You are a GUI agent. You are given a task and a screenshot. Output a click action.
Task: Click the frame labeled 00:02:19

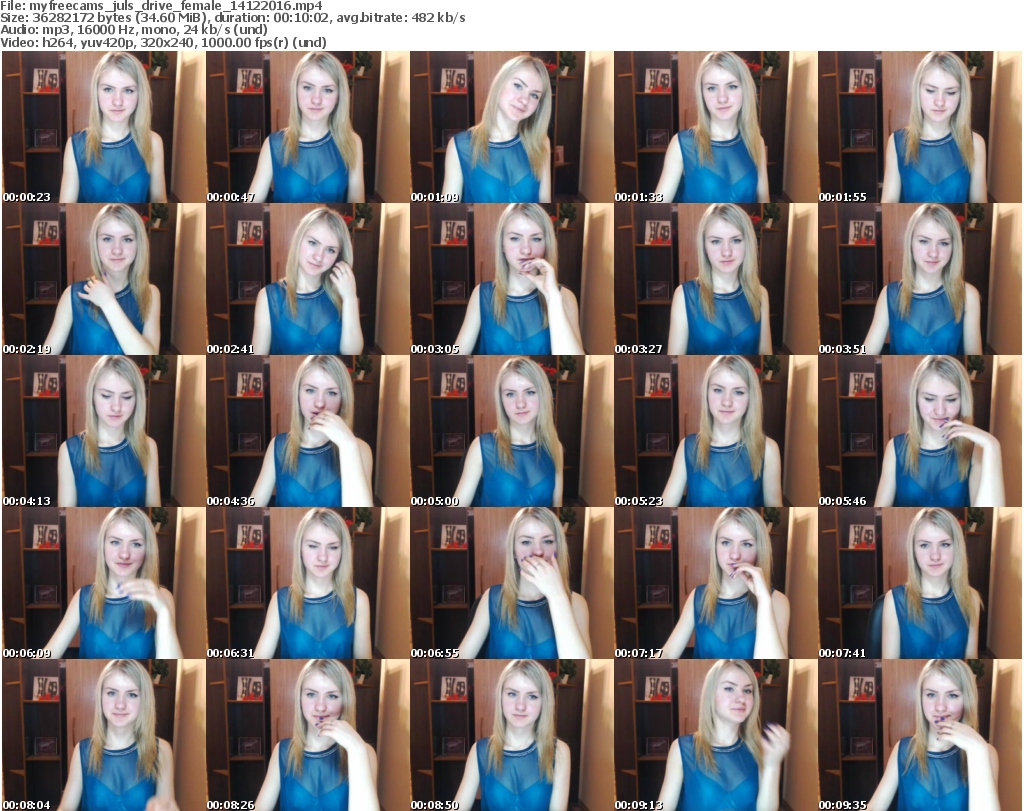click(103, 279)
